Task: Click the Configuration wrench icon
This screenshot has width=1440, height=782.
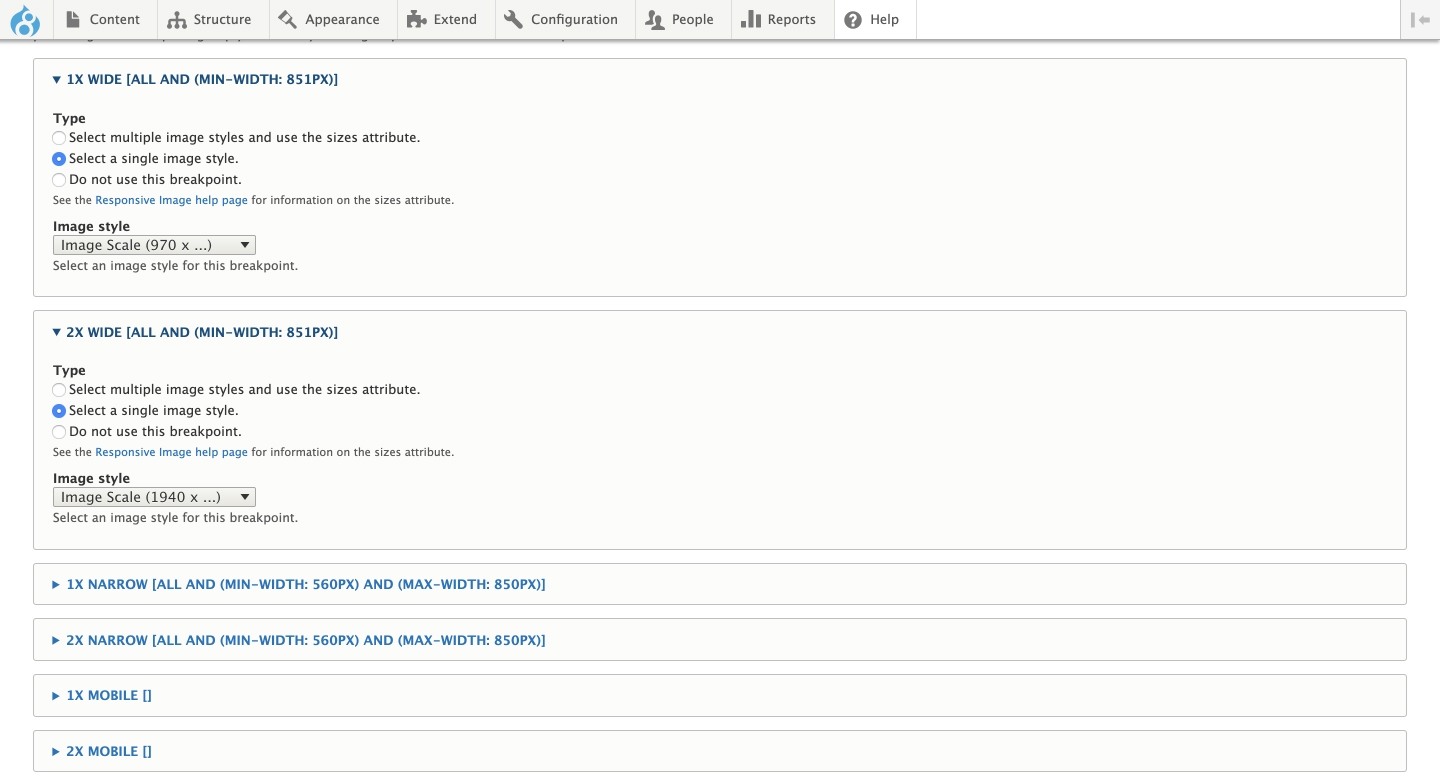Action: (514, 20)
